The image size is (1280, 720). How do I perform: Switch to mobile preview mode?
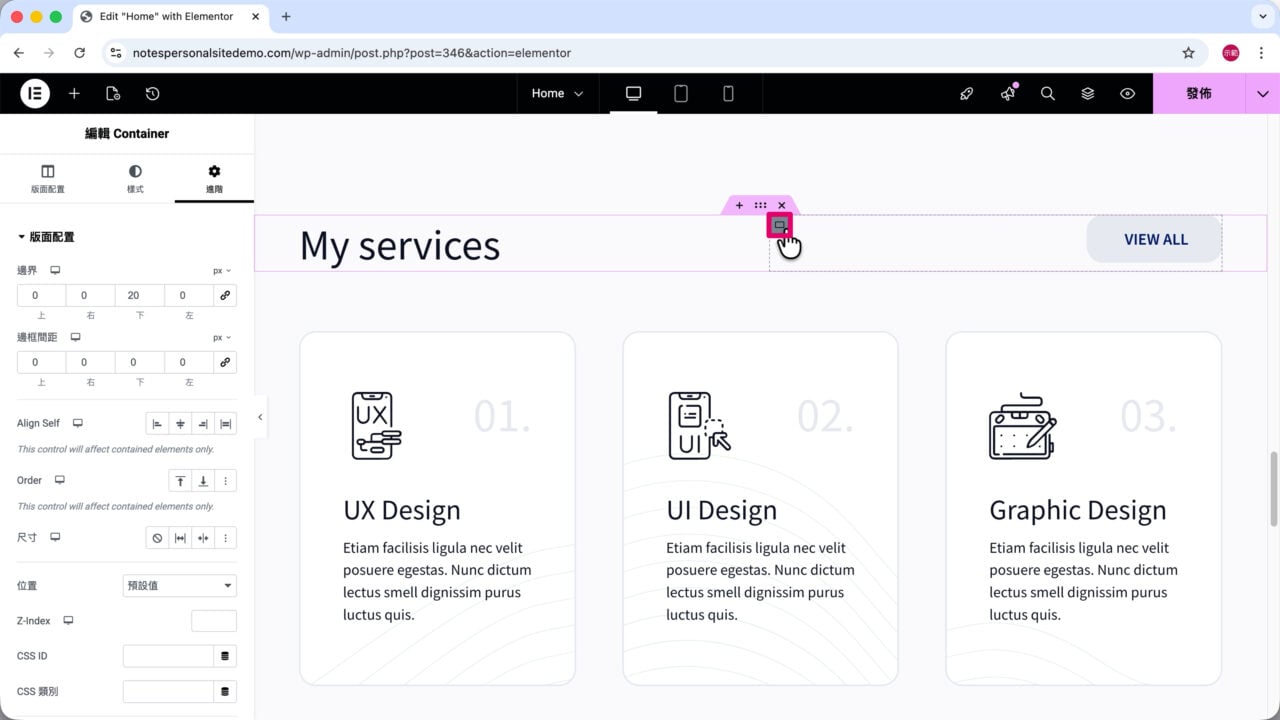728,93
